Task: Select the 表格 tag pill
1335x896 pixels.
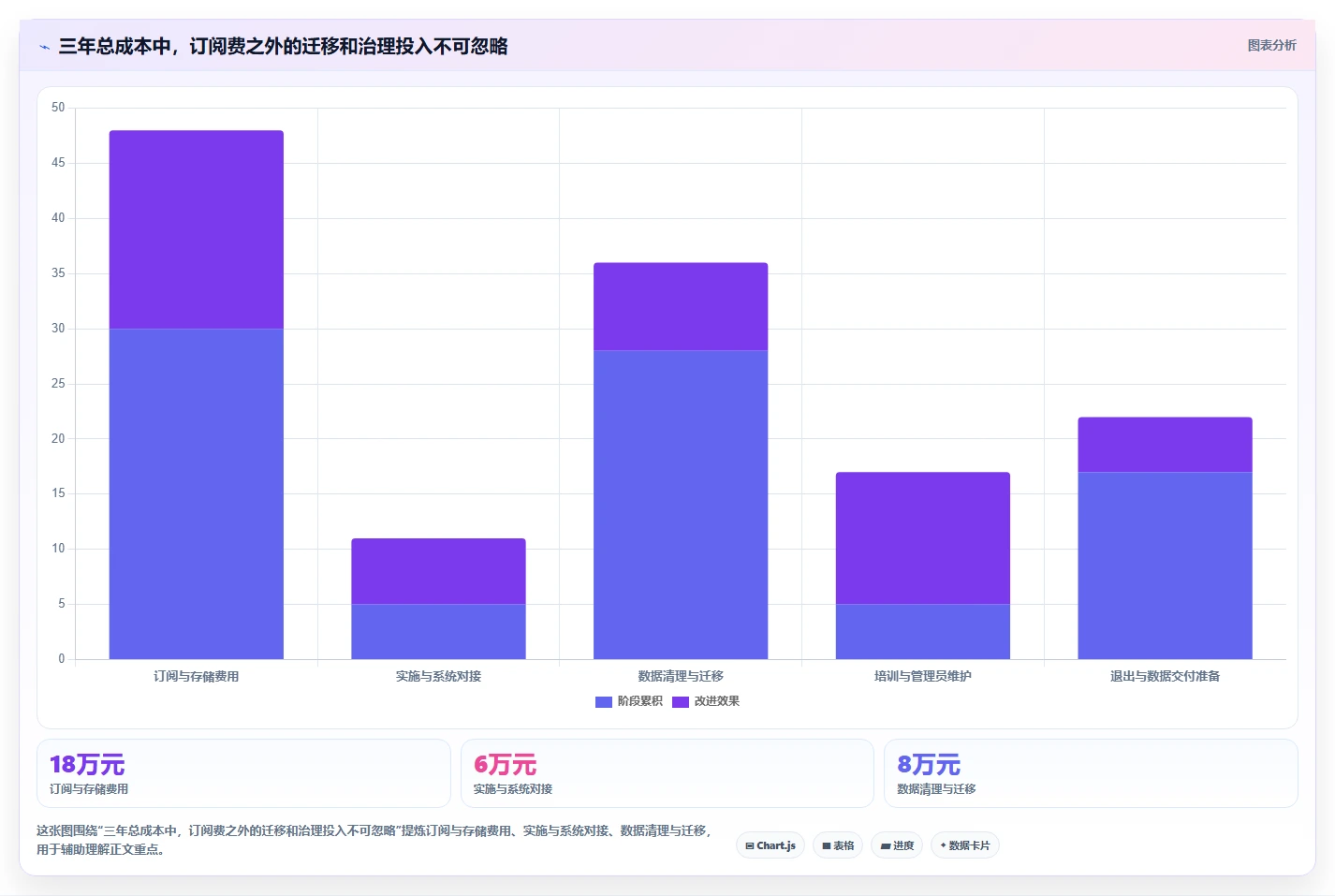Action: click(x=838, y=845)
